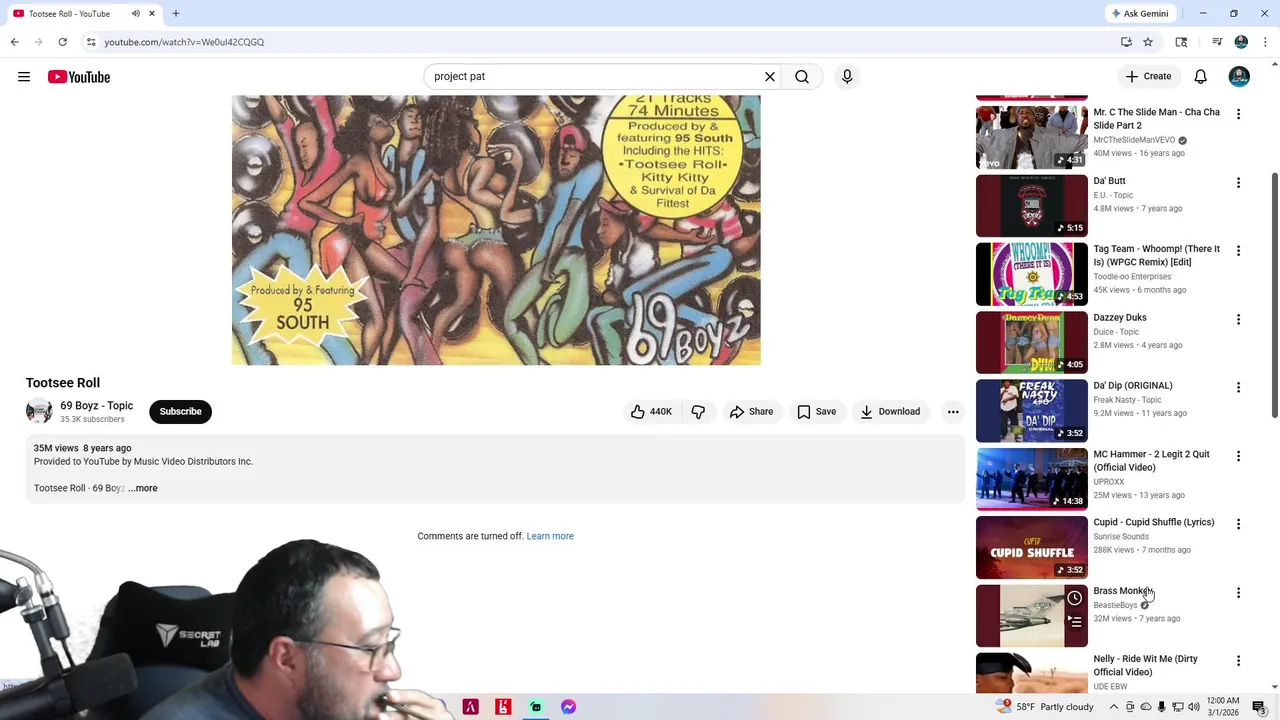Image resolution: width=1280 pixels, height=720 pixels.
Task: Open options for Da' Butt video
Action: coord(1238,183)
